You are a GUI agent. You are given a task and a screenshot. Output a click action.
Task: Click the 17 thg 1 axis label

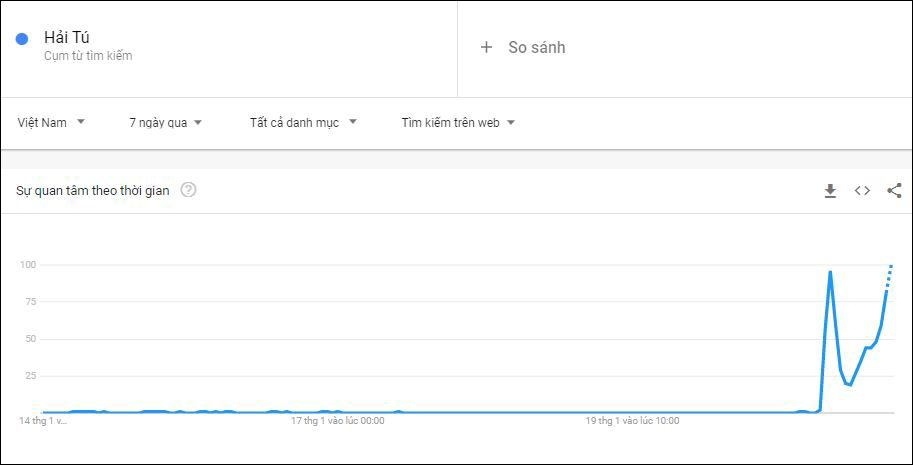click(x=338, y=421)
